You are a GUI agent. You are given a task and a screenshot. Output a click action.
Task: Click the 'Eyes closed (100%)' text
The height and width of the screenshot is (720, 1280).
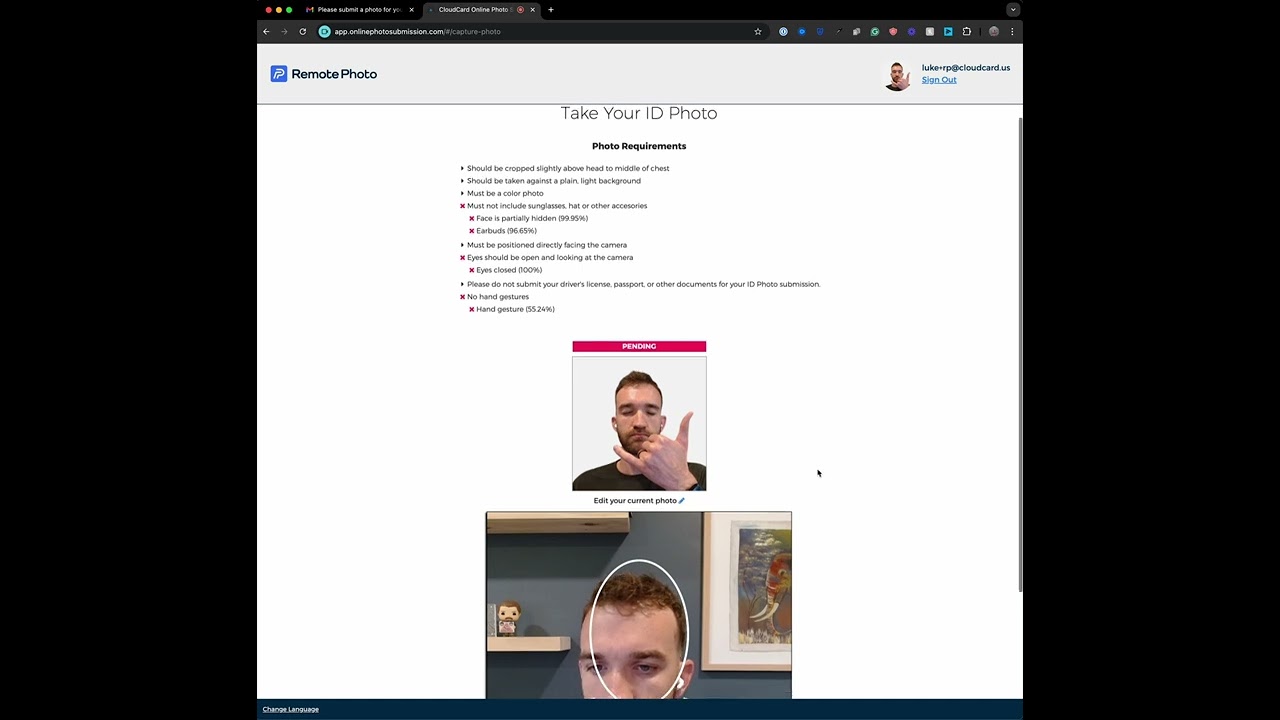(x=509, y=270)
